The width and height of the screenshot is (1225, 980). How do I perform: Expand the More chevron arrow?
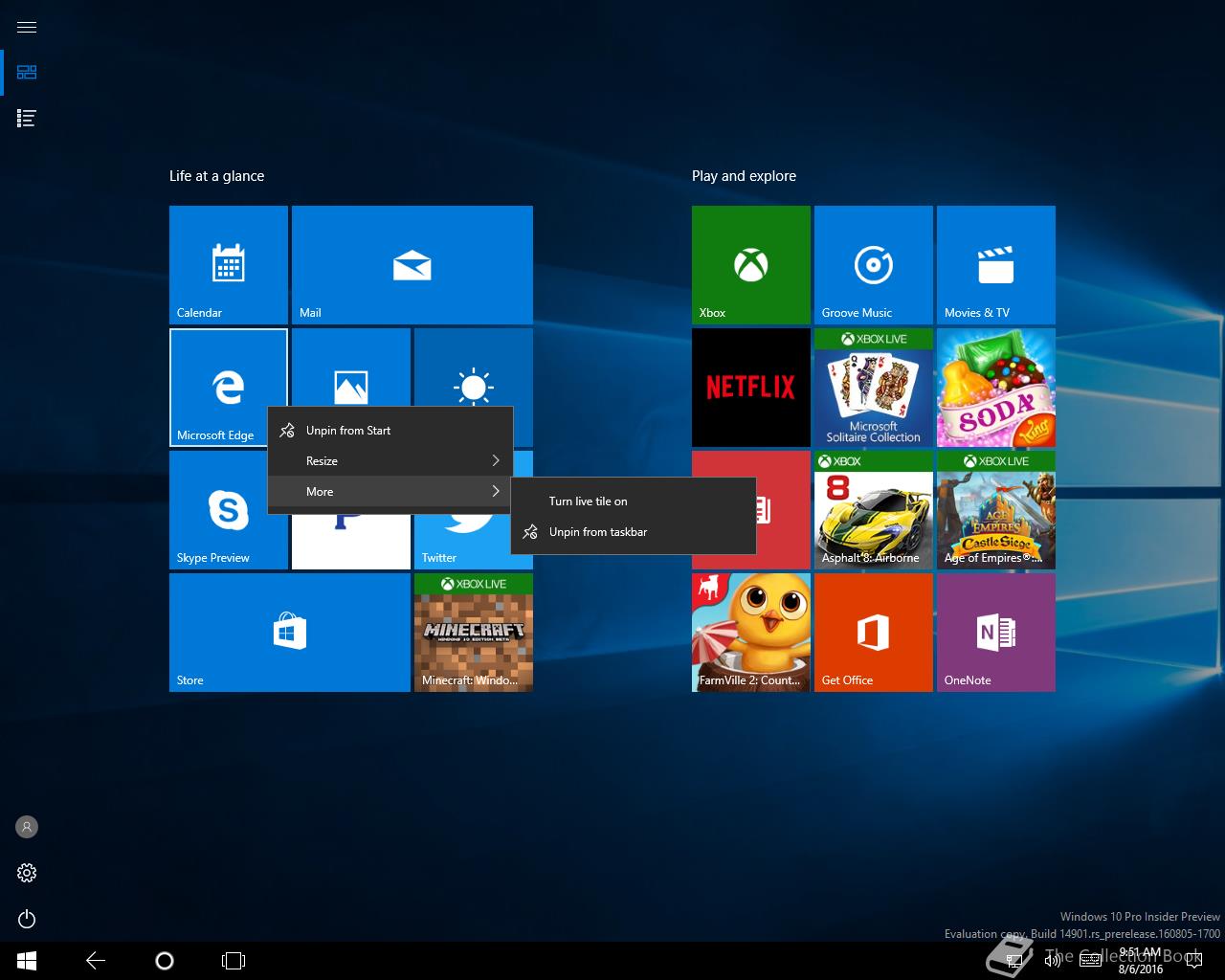[x=496, y=492]
